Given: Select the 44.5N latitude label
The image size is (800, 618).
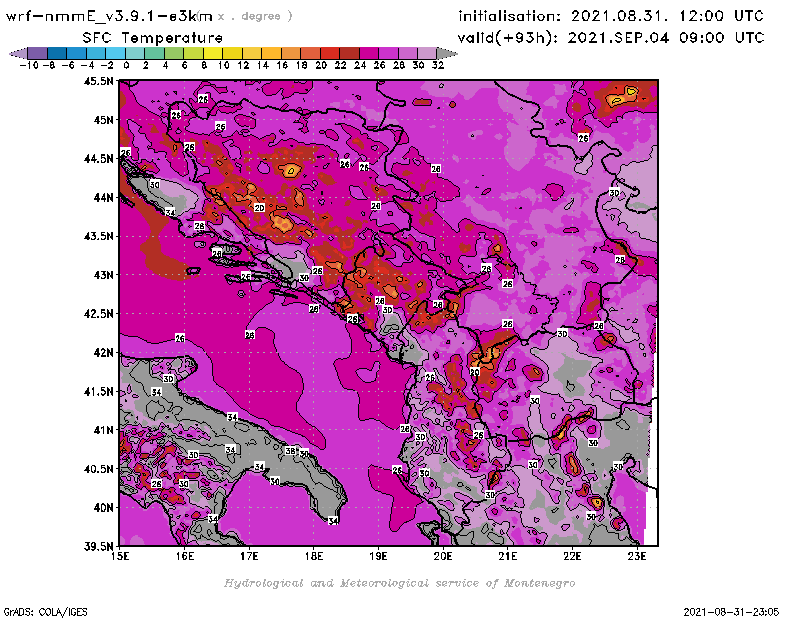Looking at the screenshot, I should click(98, 159).
